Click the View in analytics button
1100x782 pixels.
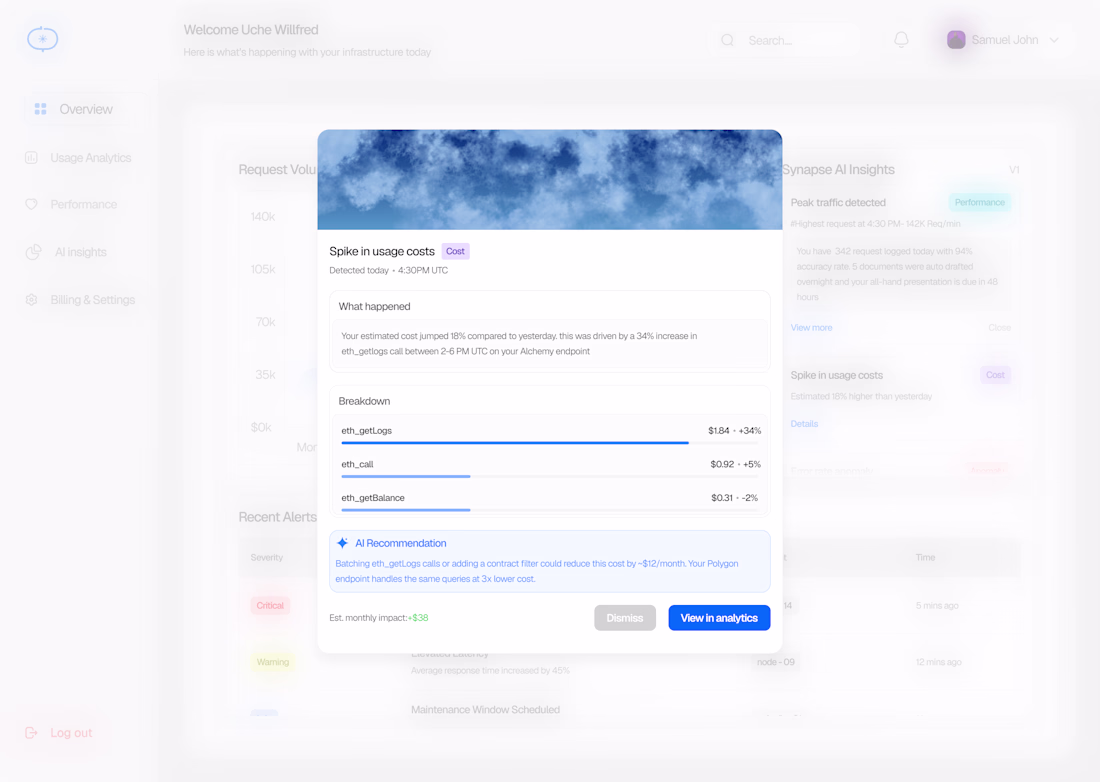coord(719,618)
